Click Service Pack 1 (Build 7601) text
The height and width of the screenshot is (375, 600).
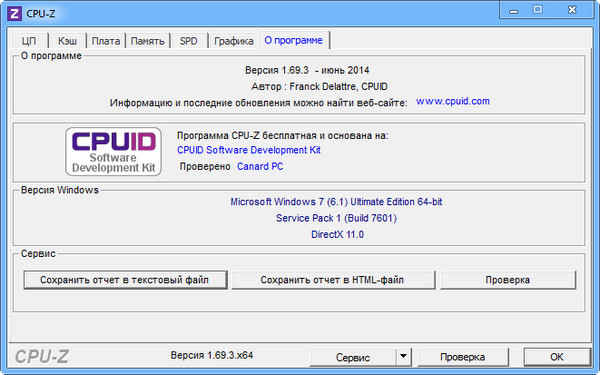tap(336, 218)
